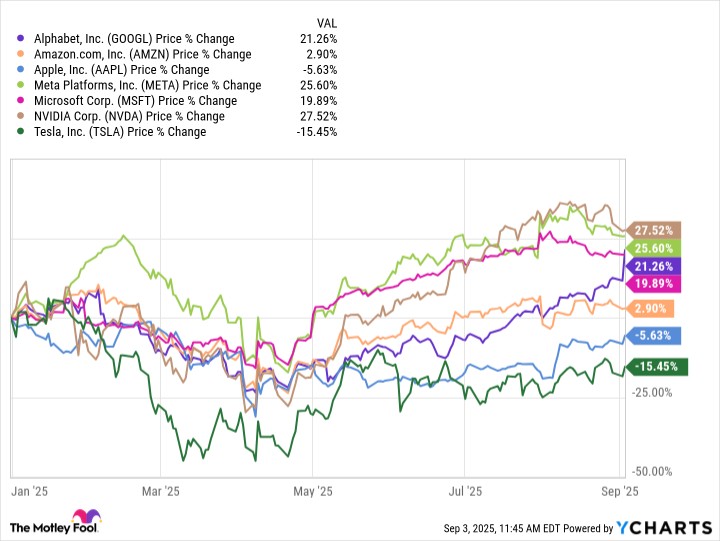Click the NVIDIA Corp. (NVDA) legend label

click(x=129, y=116)
